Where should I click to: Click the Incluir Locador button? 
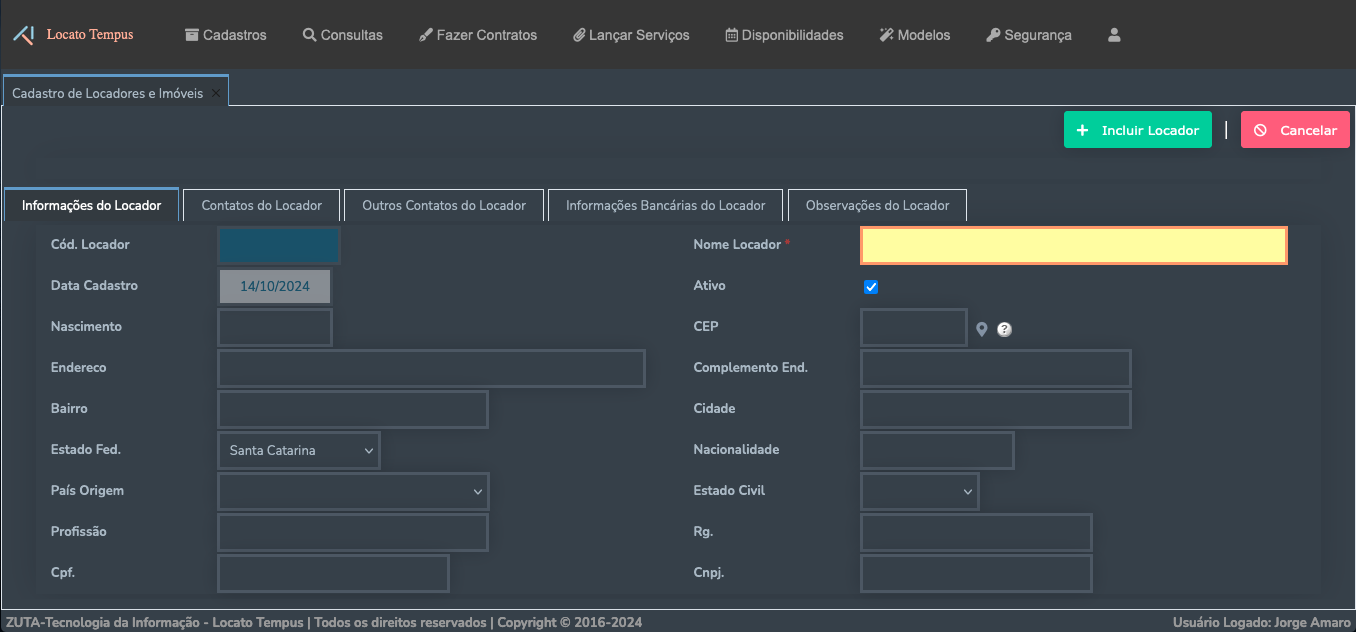pos(1137,130)
